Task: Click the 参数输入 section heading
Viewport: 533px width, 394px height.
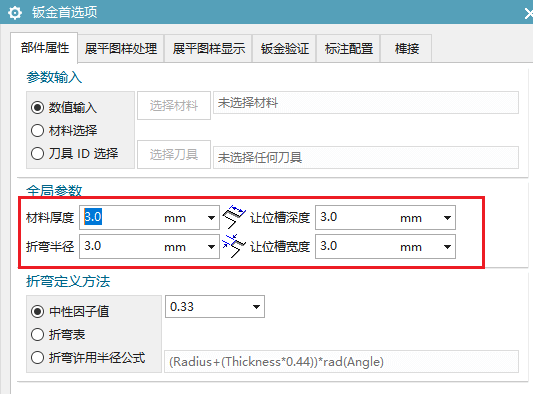Action: click(x=54, y=77)
